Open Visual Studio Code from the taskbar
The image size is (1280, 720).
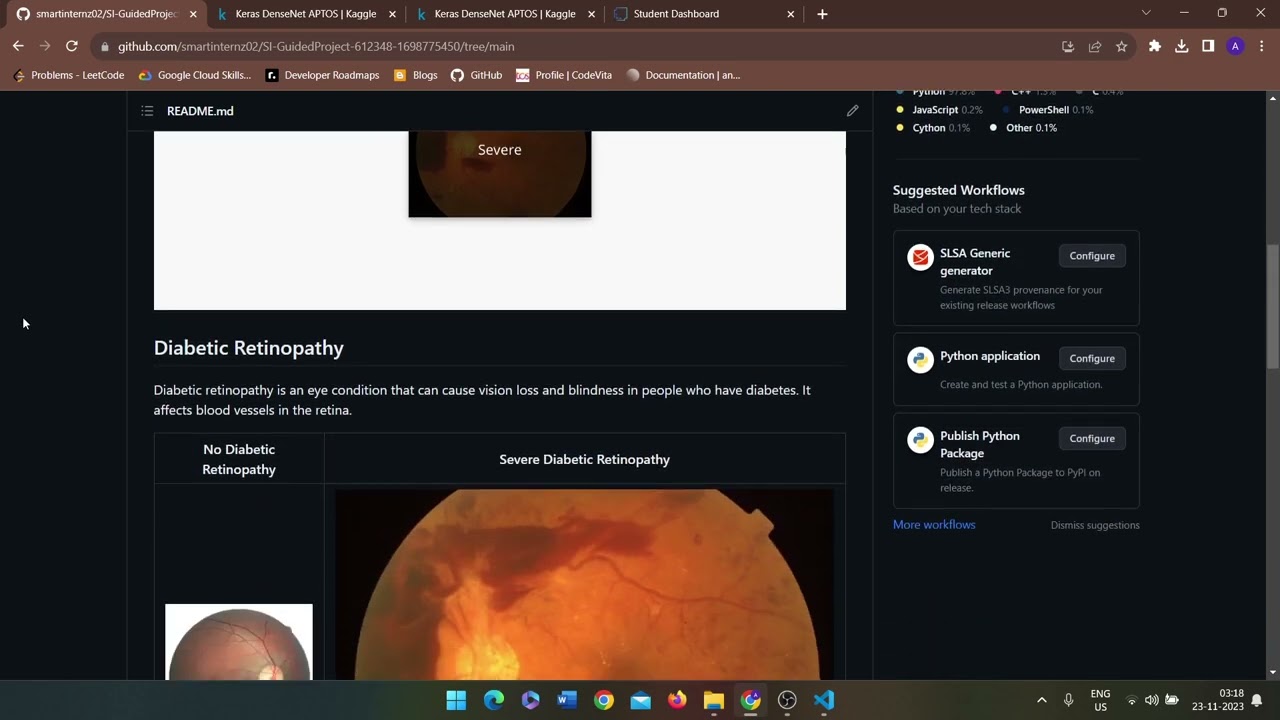coord(823,700)
